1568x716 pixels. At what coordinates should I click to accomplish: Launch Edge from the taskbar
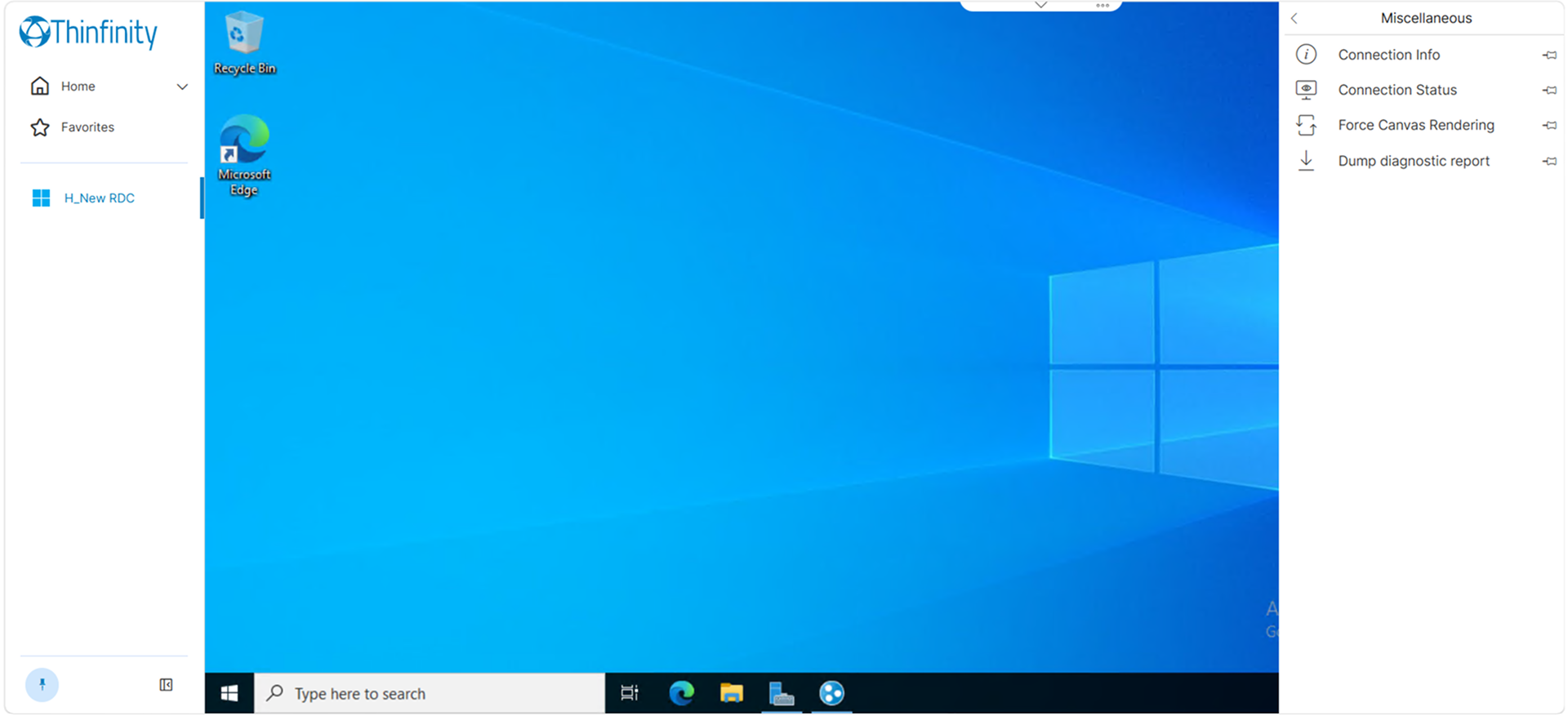pos(681,693)
